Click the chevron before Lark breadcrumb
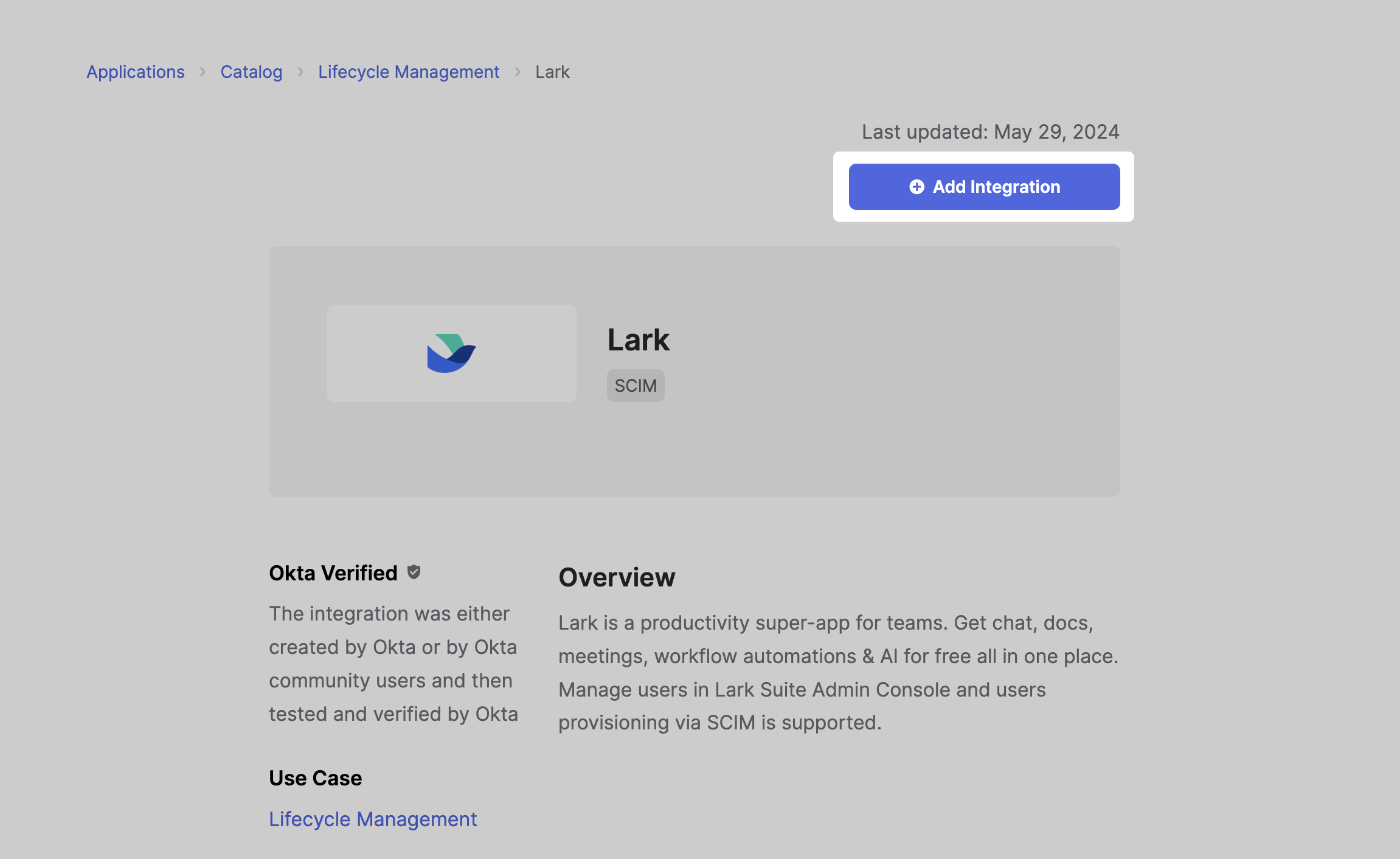The height and width of the screenshot is (859, 1400). pyautogui.click(x=516, y=71)
